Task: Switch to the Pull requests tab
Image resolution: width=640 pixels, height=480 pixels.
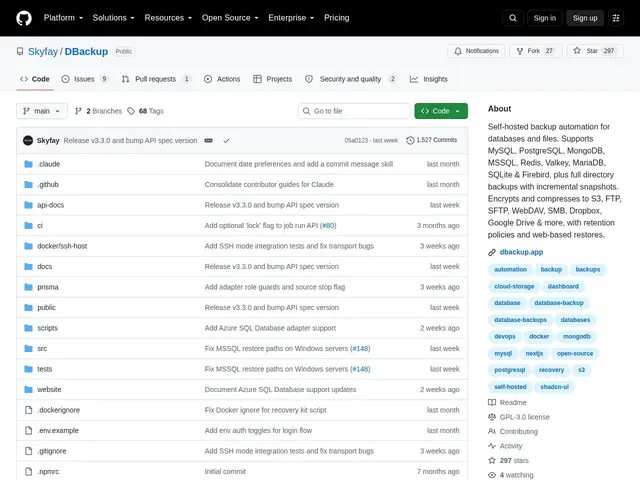Action: point(156,79)
